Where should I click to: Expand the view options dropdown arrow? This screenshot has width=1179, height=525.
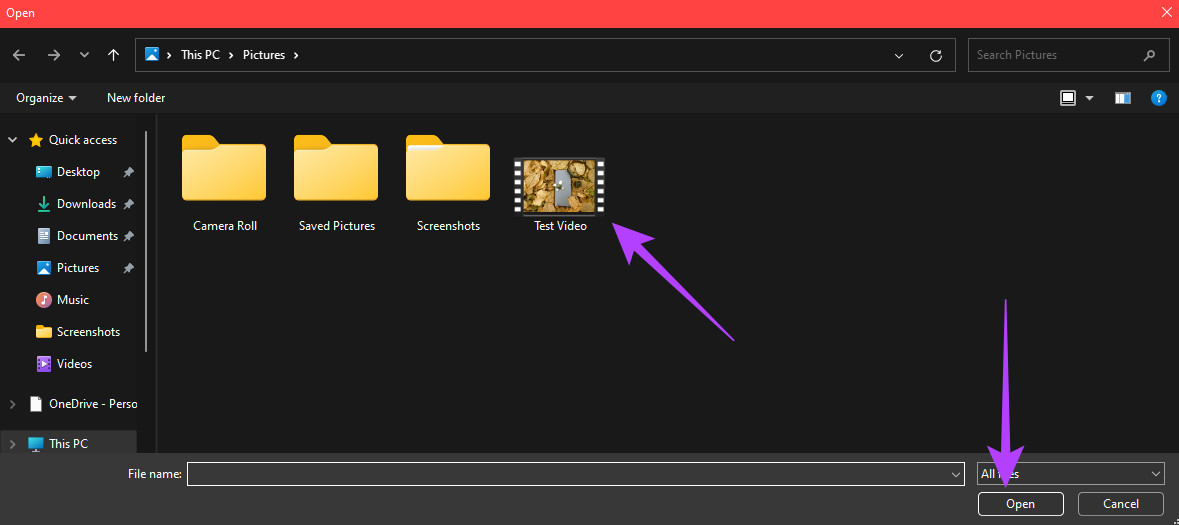tap(1090, 98)
